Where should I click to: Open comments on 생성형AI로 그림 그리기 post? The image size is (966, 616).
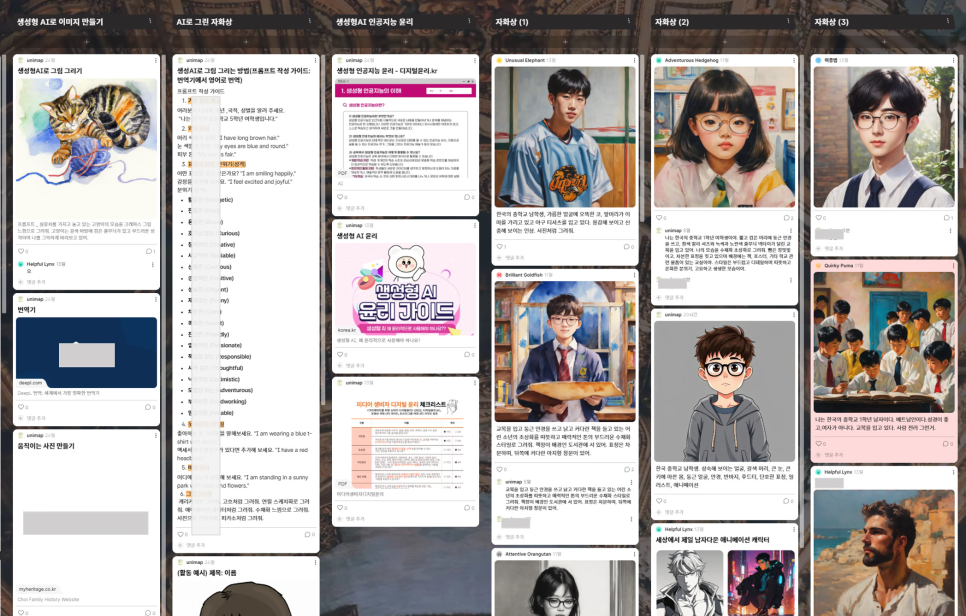click(150, 251)
